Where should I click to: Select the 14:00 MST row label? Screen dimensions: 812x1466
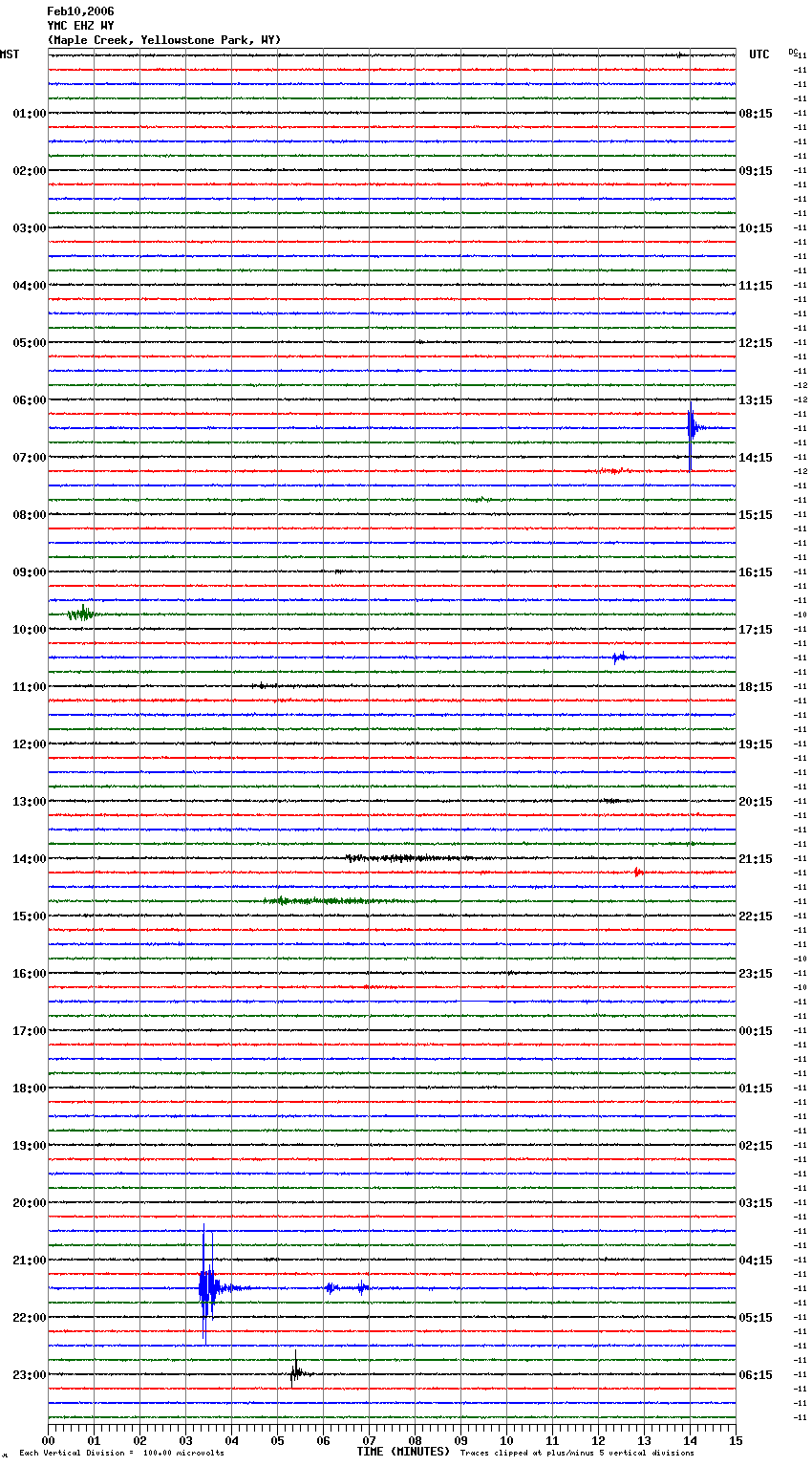pyautogui.click(x=30, y=859)
